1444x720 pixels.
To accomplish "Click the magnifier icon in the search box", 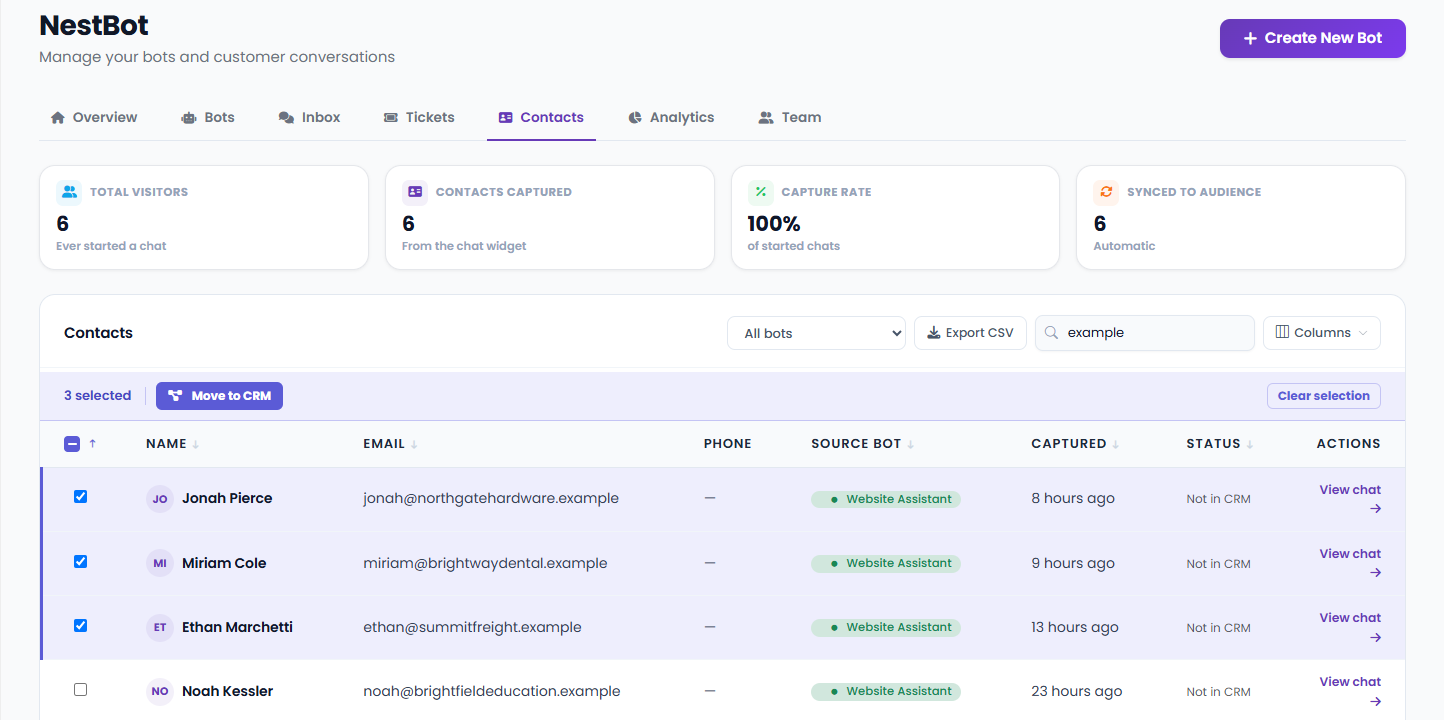I will [1052, 333].
